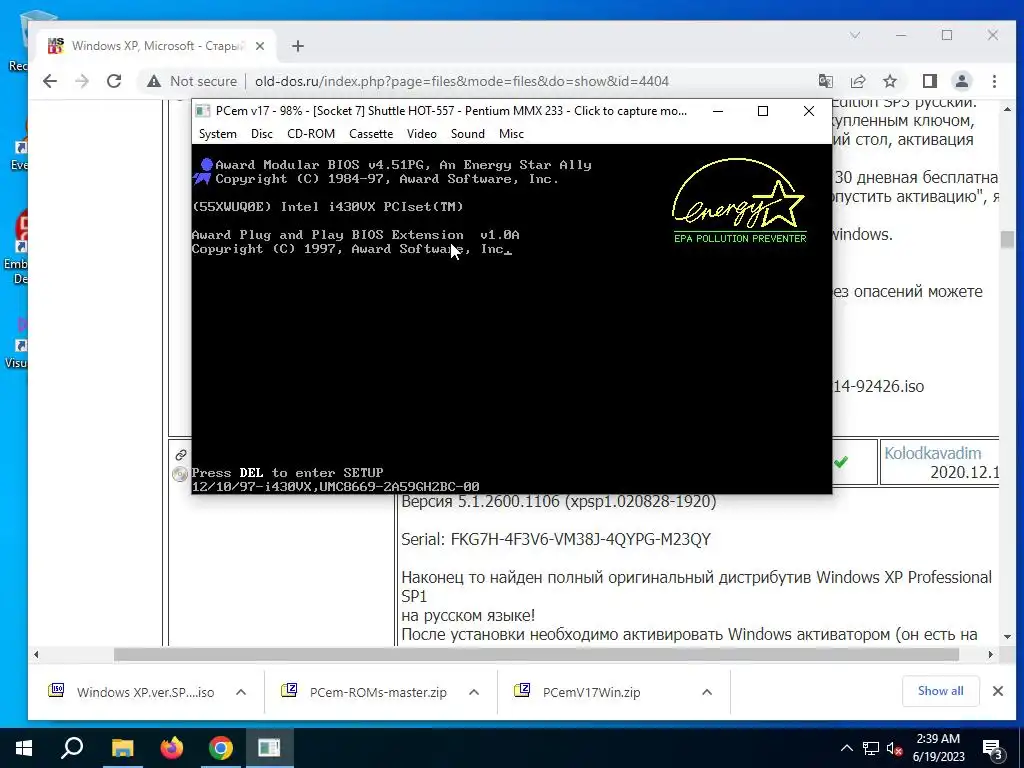Screen dimensions: 1024x768
Task: Focus the Chrome address bar URL
Action: pyautogui.click(x=462, y=82)
